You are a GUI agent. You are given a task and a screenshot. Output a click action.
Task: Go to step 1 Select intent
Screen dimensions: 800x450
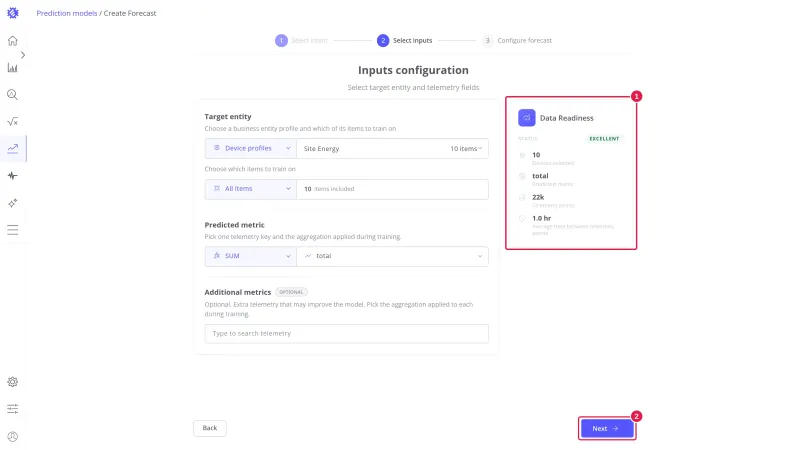tap(302, 41)
